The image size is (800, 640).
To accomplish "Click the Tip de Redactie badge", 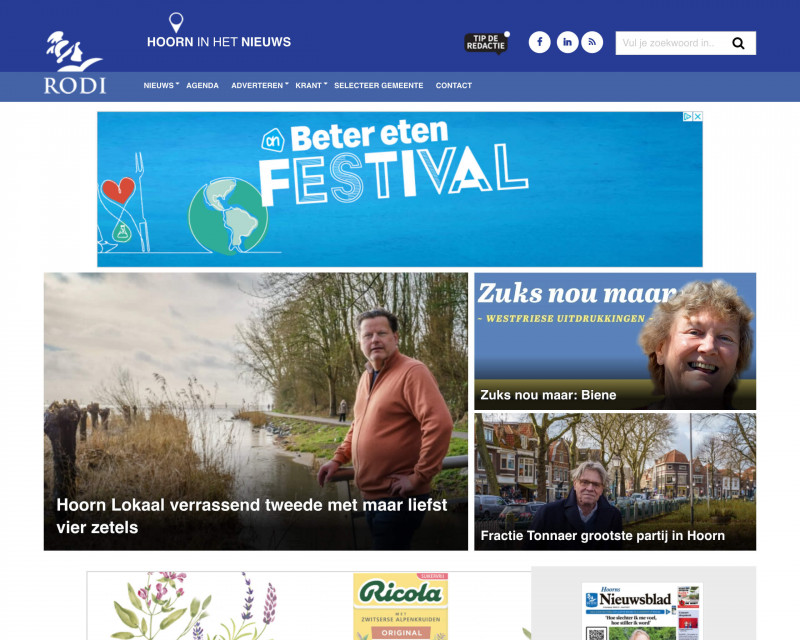I will tap(487, 43).
